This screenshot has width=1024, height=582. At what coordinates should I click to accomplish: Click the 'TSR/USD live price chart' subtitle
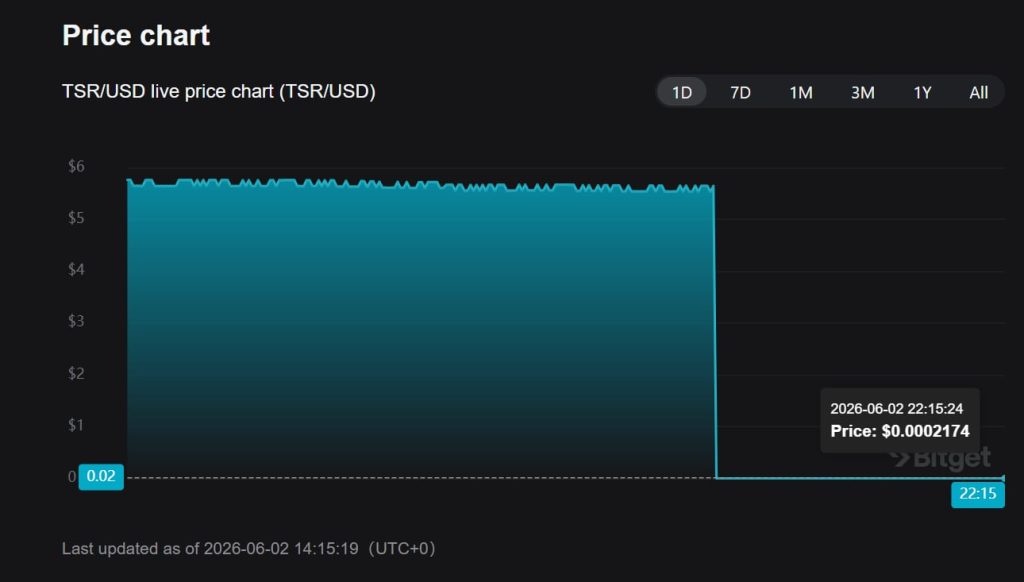[219, 91]
